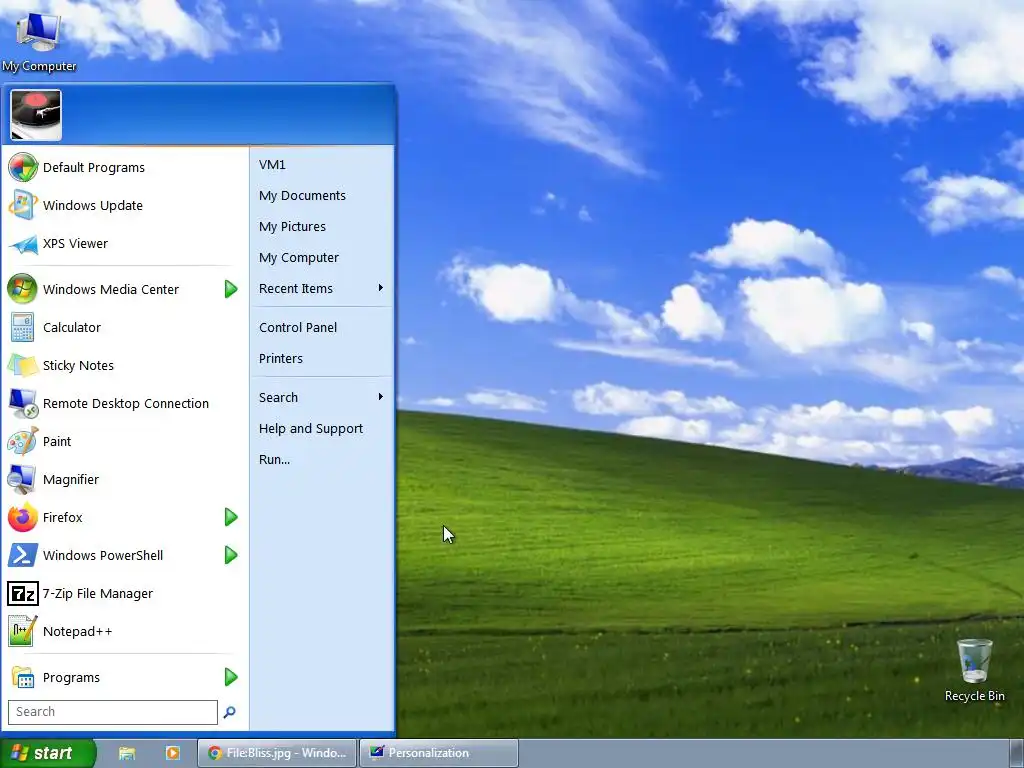Expand Firefox jump list arrow
This screenshot has height=768, width=1024.
pyautogui.click(x=231, y=517)
